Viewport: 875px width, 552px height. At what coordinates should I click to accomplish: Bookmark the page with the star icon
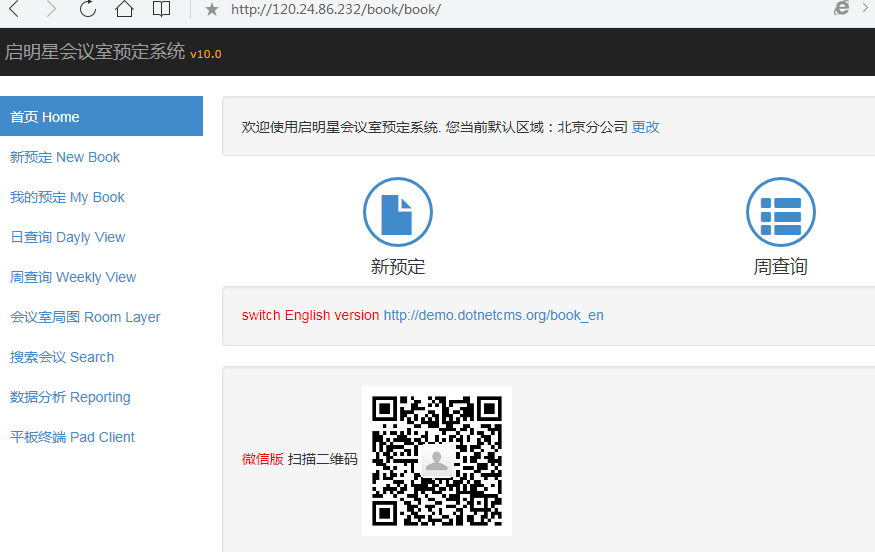[x=211, y=9]
